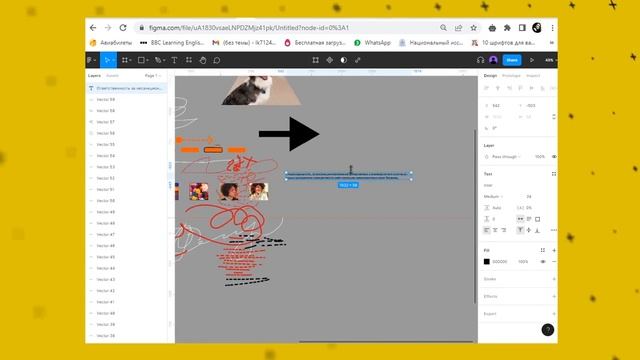The width and height of the screenshot is (640, 360).
Task: Switch to the Layers tab
Action: [94, 76]
